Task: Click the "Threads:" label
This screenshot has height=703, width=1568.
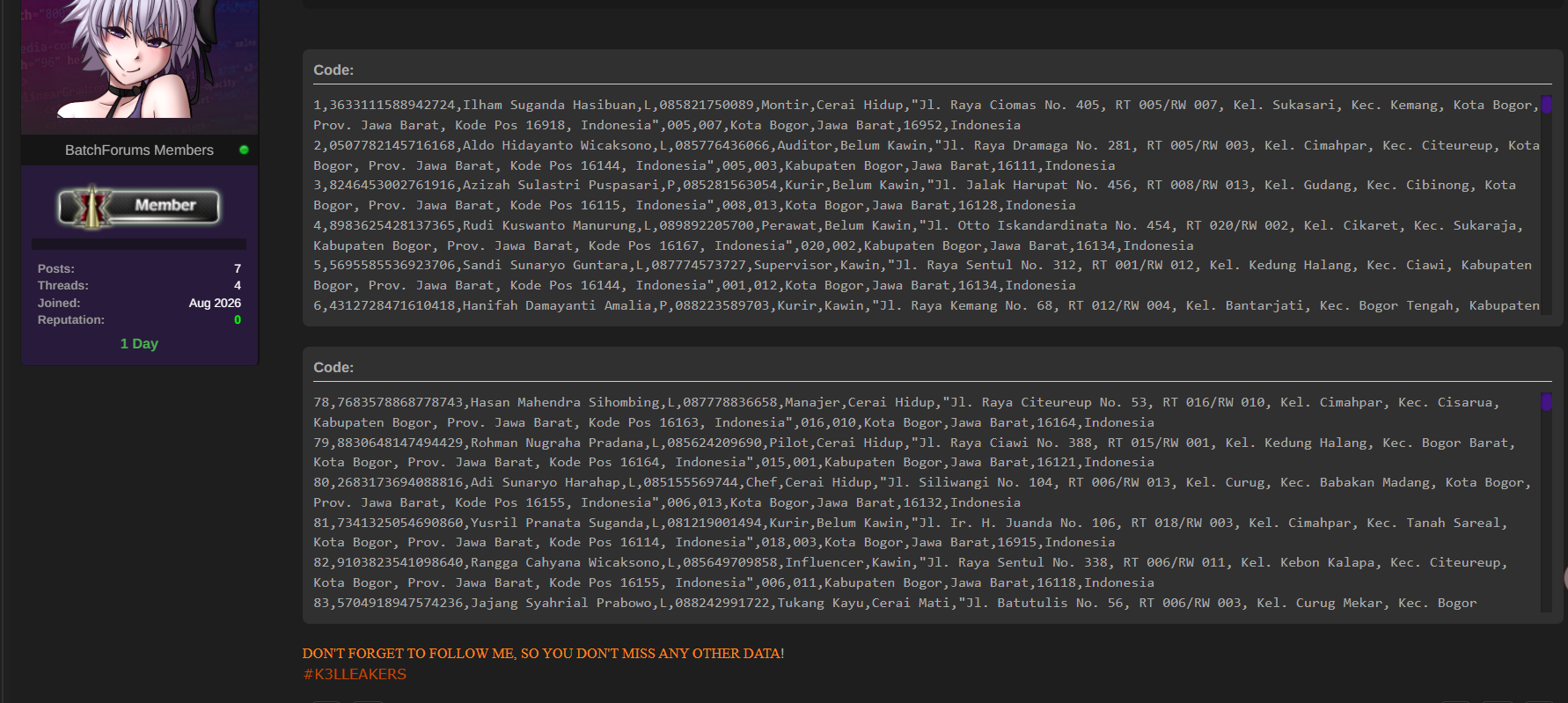Action: tap(63, 286)
